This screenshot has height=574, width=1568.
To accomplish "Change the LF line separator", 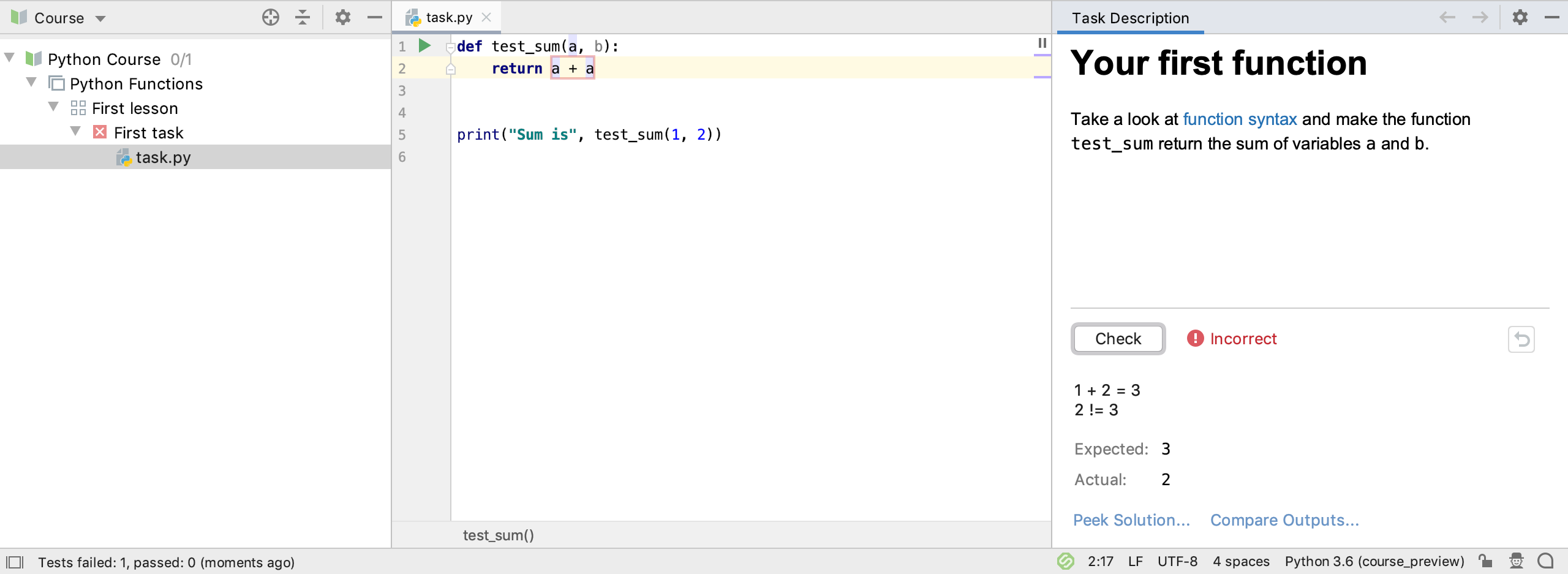I will [1136, 562].
